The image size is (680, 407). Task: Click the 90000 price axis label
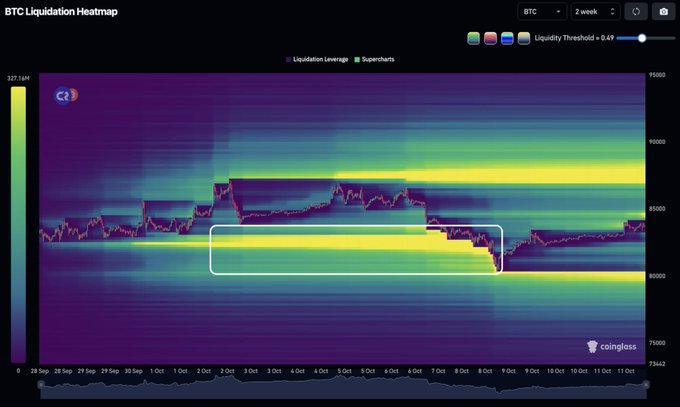tap(657, 142)
